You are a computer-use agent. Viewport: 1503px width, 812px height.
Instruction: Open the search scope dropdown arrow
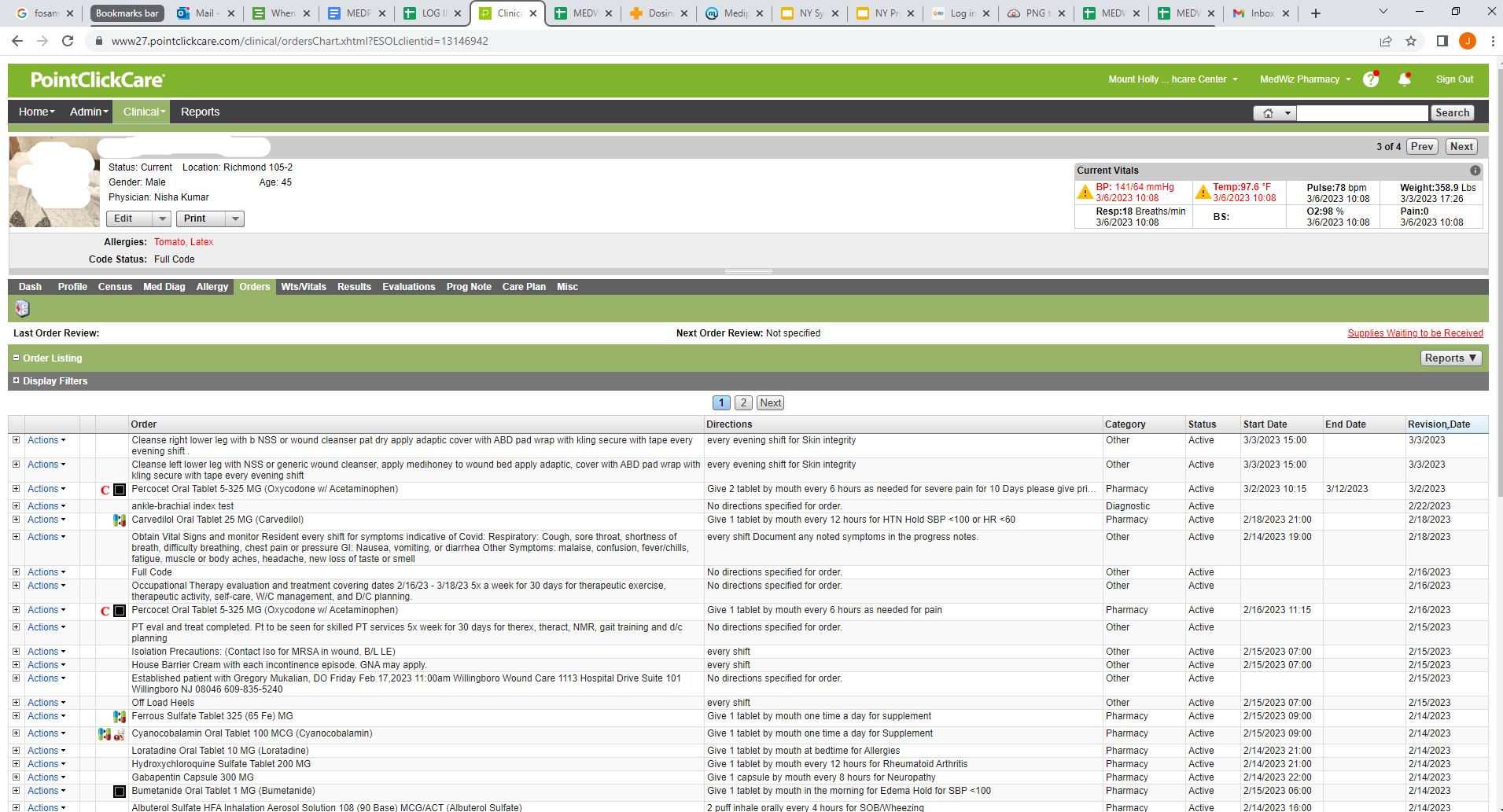pyautogui.click(x=1287, y=113)
